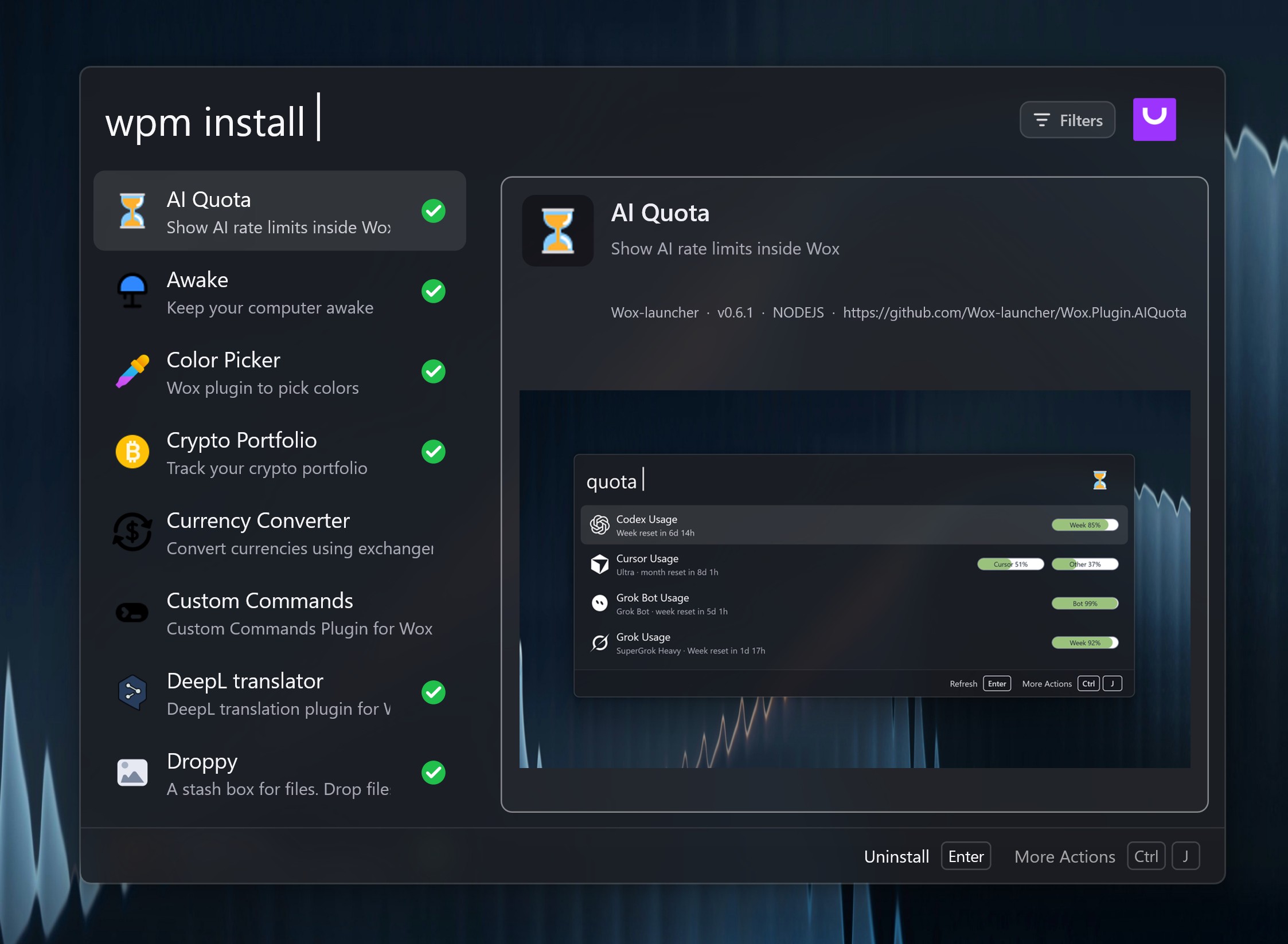1288x944 pixels.
Task: Select the Color Picker plugin title
Action: click(223, 360)
